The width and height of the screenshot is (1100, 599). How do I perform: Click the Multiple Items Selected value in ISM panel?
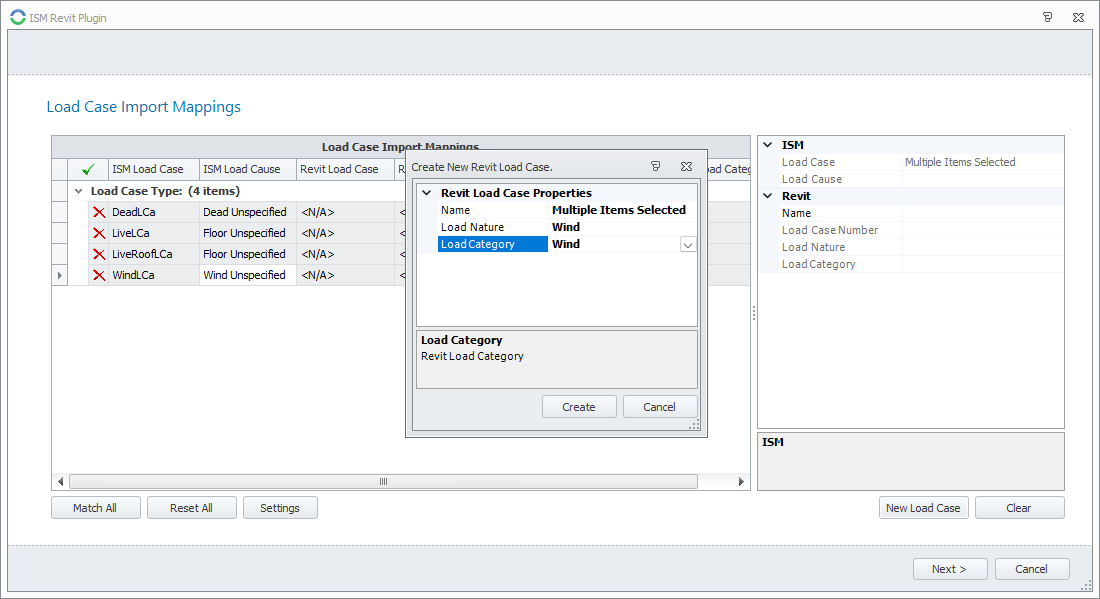point(983,162)
